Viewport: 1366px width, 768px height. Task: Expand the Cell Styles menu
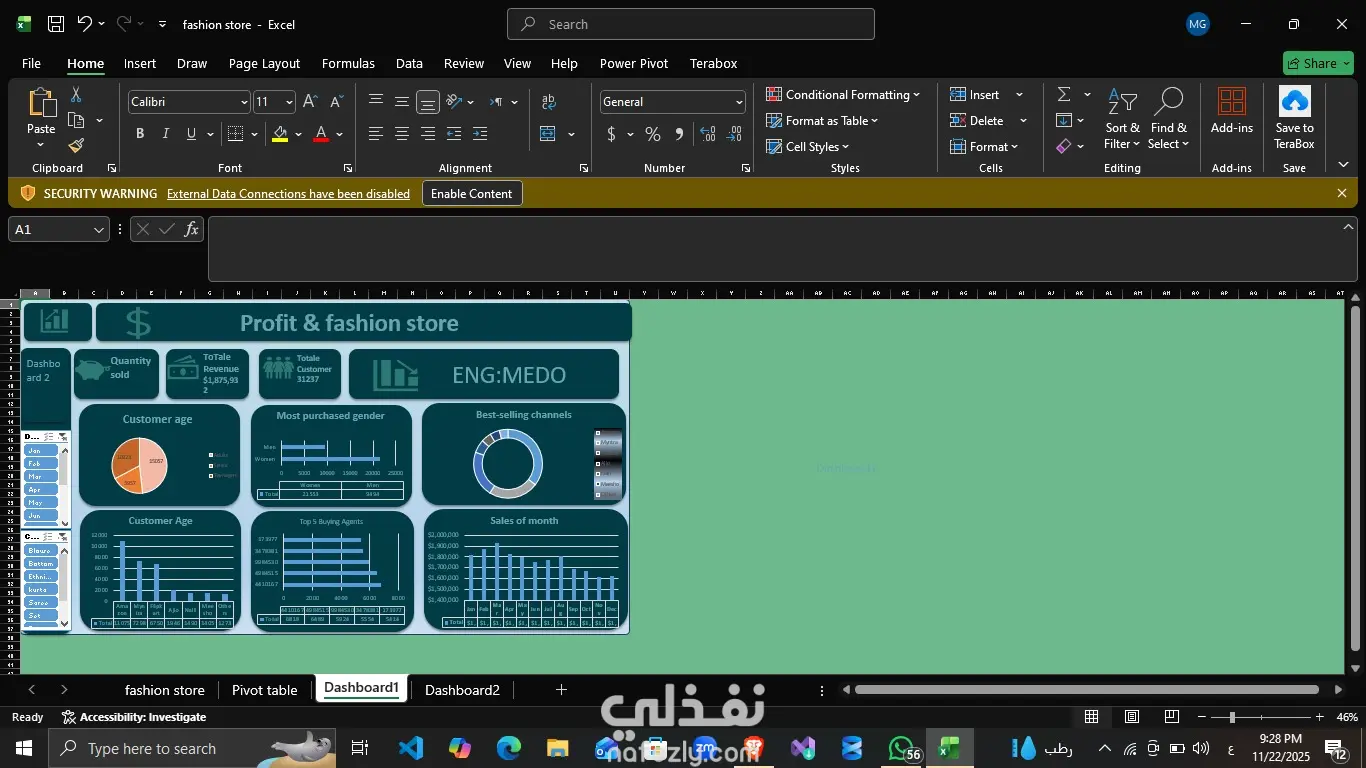point(807,147)
